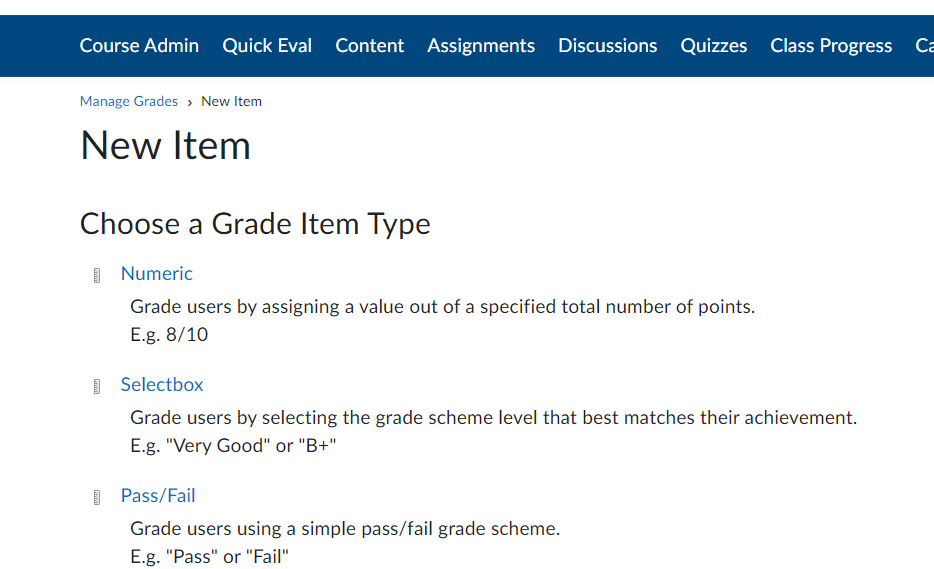Open Quizzes from the navigation bar
This screenshot has height=569, width=934.
tap(714, 46)
